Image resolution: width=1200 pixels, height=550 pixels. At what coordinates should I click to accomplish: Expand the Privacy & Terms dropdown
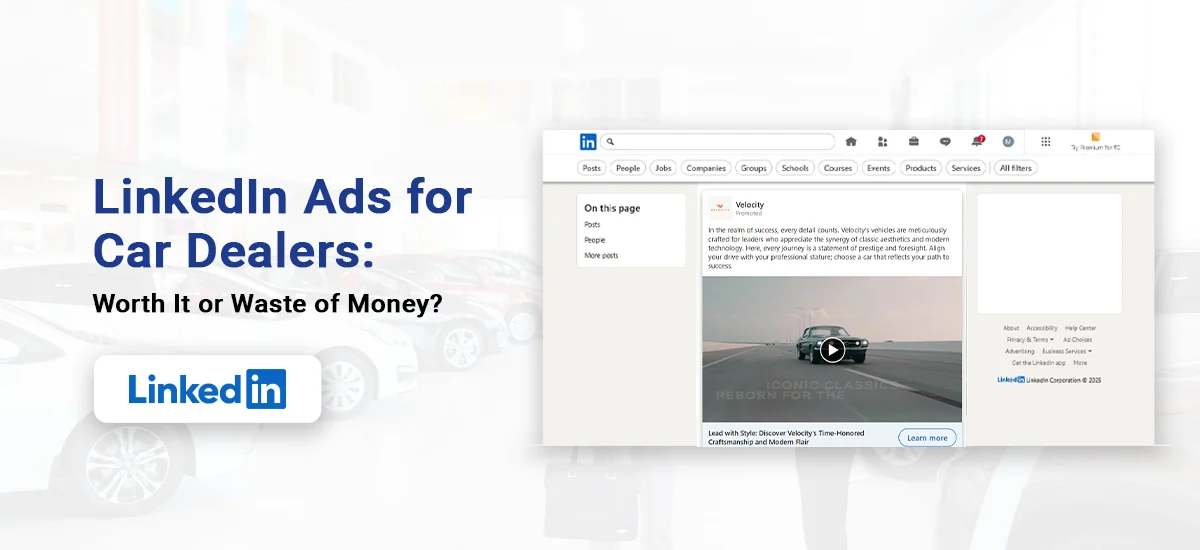coord(1030,340)
